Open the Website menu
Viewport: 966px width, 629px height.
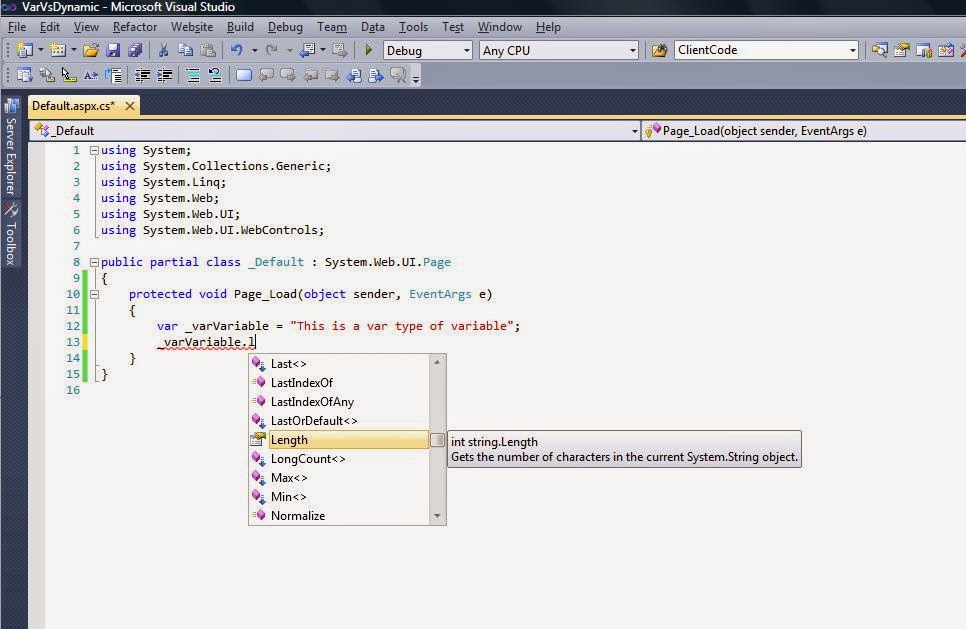[x=192, y=27]
